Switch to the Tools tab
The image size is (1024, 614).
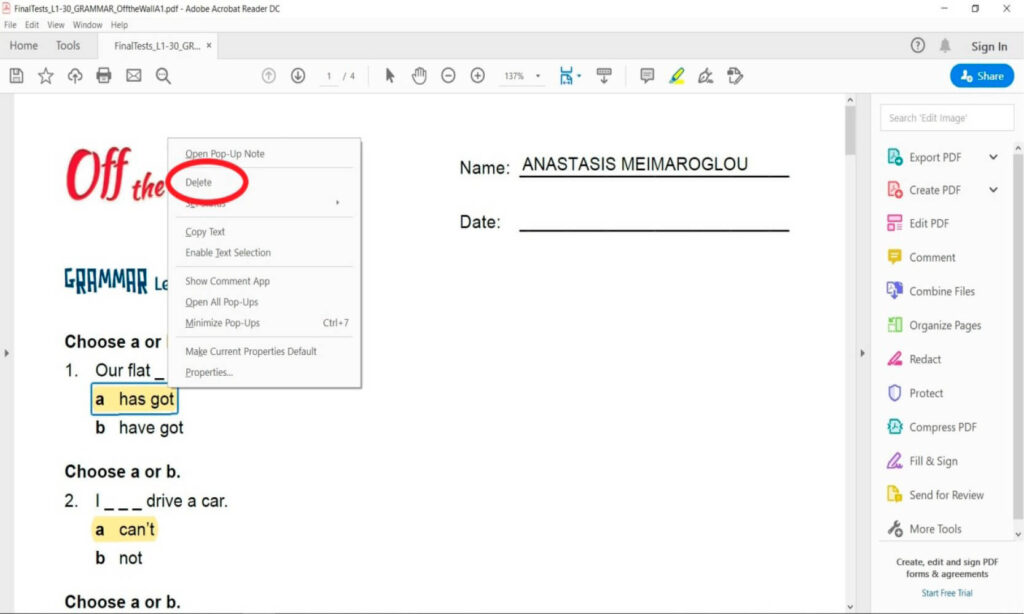[68, 46]
